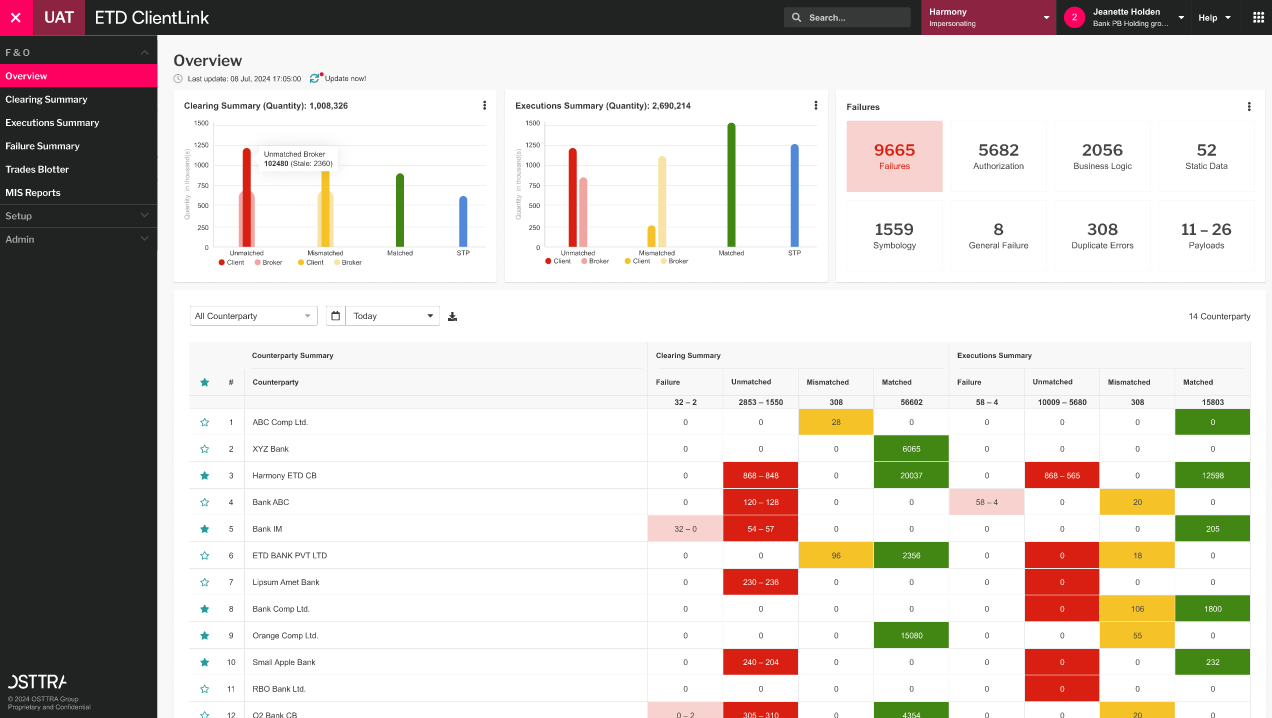Toggle favorite star for Harmony ETD CB
This screenshot has width=1272, height=718.
click(x=205, y=476)
